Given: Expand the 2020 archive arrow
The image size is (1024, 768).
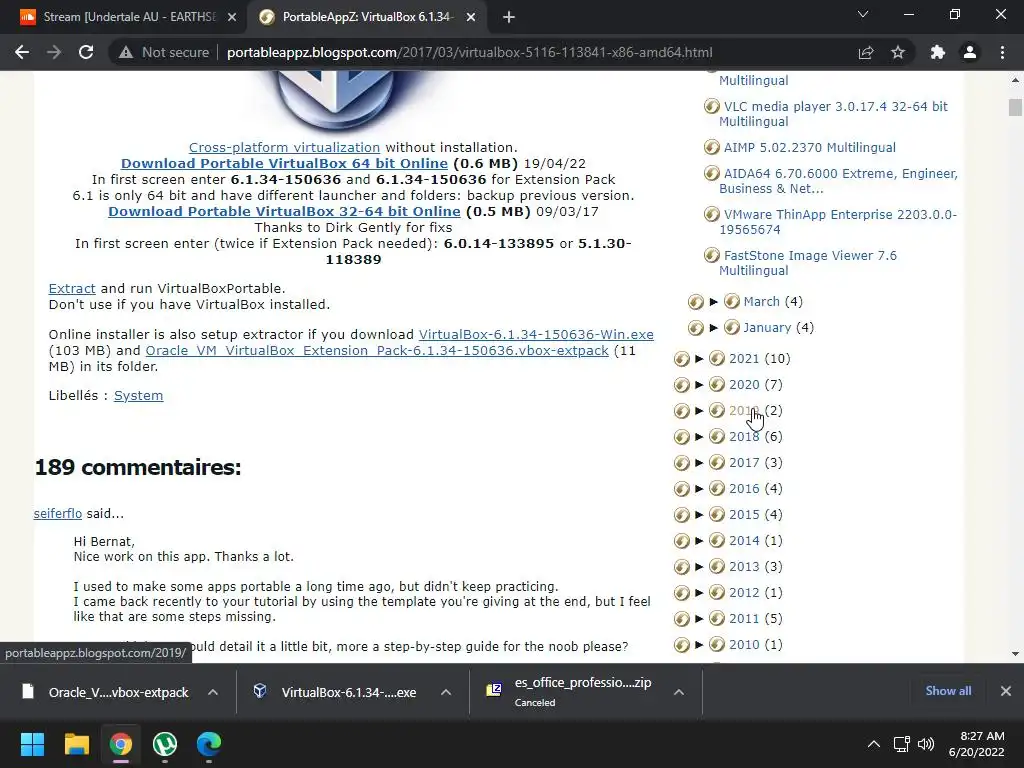Looking at the screenshot, I should coord(699,385).
